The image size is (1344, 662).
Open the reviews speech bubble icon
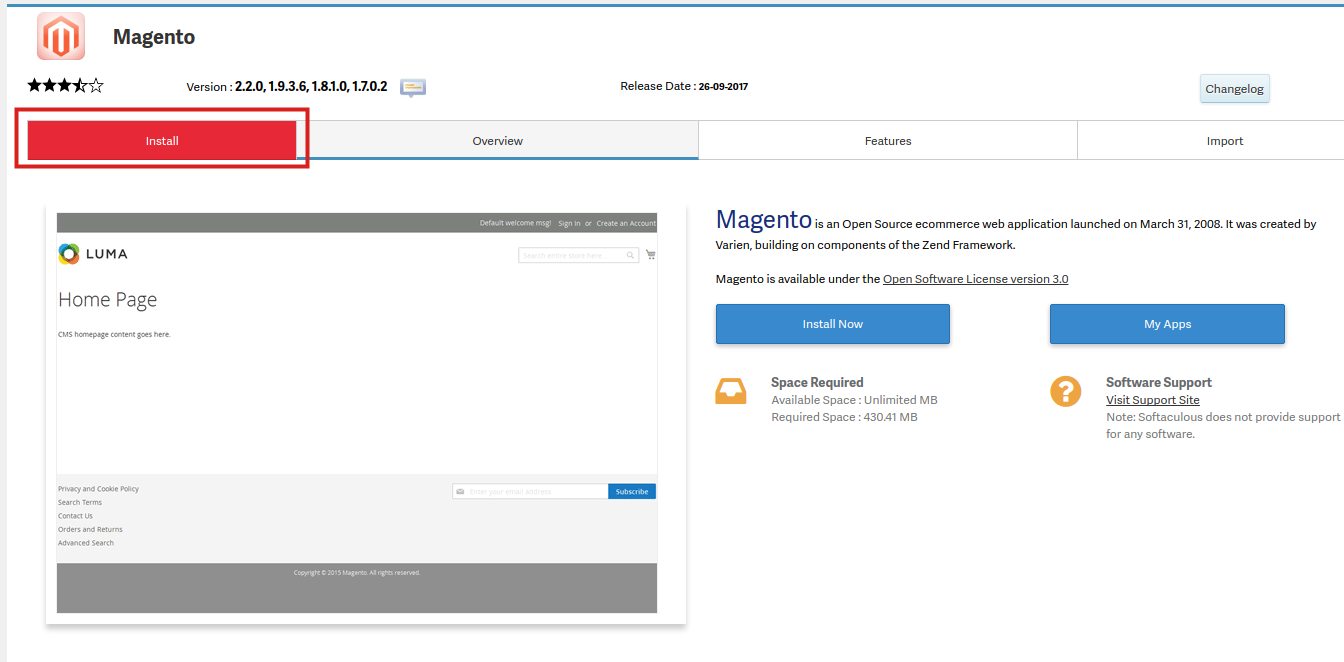click(x=413, y=87)
